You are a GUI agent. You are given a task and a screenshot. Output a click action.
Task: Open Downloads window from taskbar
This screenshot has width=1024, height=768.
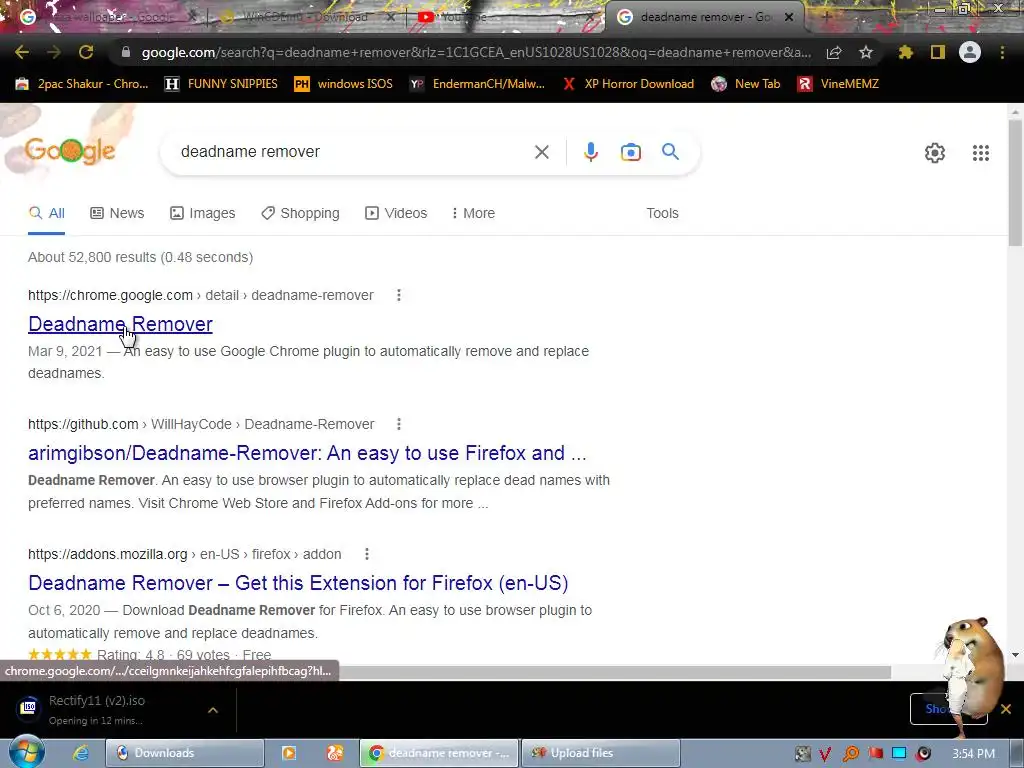coord(184,753)
